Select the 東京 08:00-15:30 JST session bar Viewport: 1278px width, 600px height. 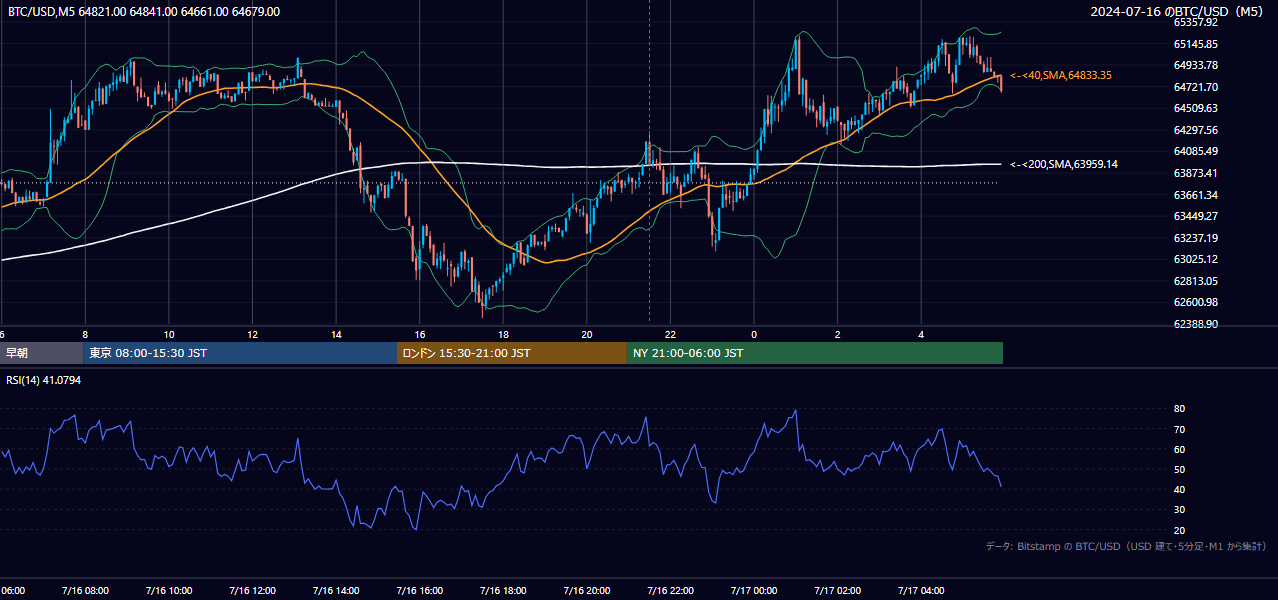coord(240,353)
